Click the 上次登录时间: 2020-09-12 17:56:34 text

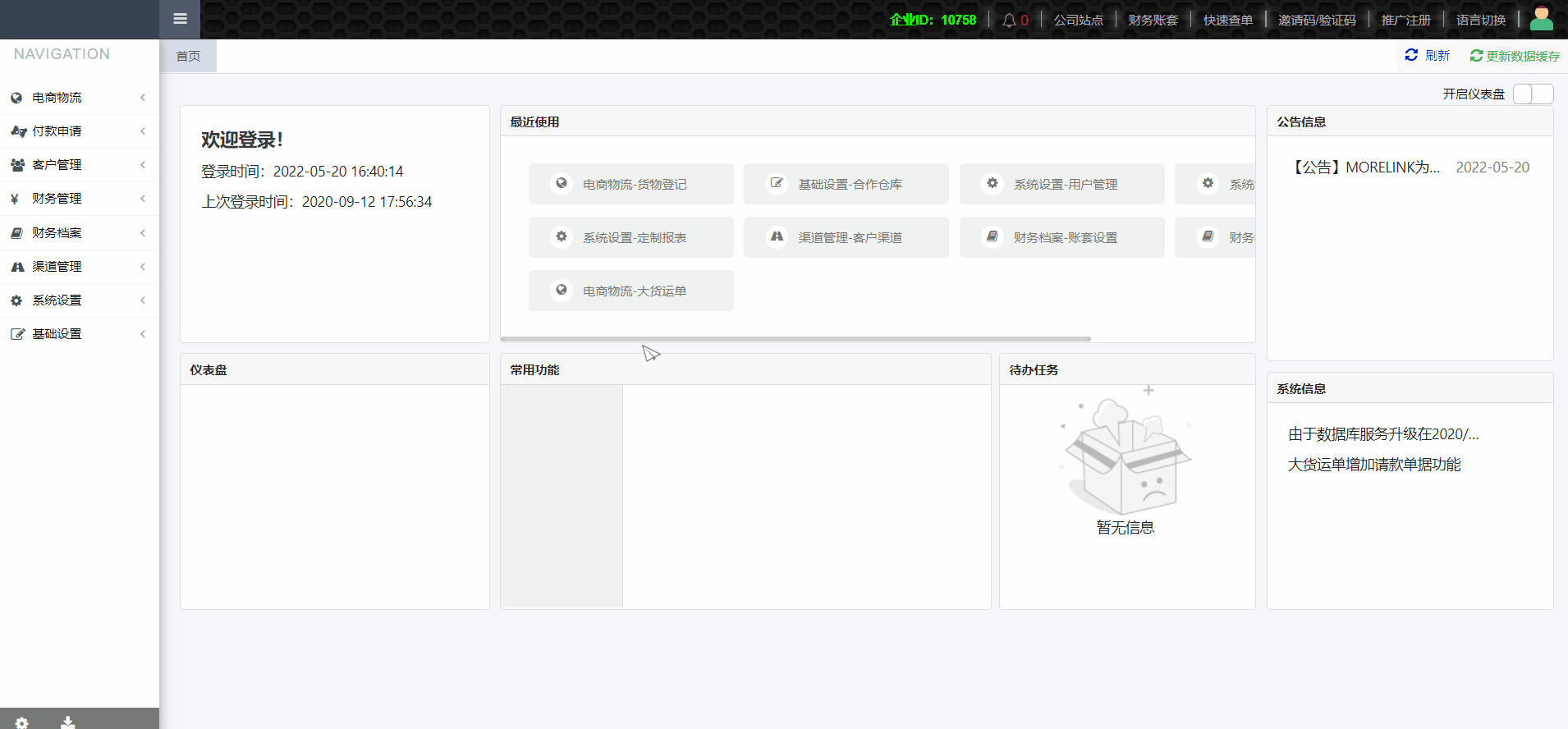click(317, 202)
